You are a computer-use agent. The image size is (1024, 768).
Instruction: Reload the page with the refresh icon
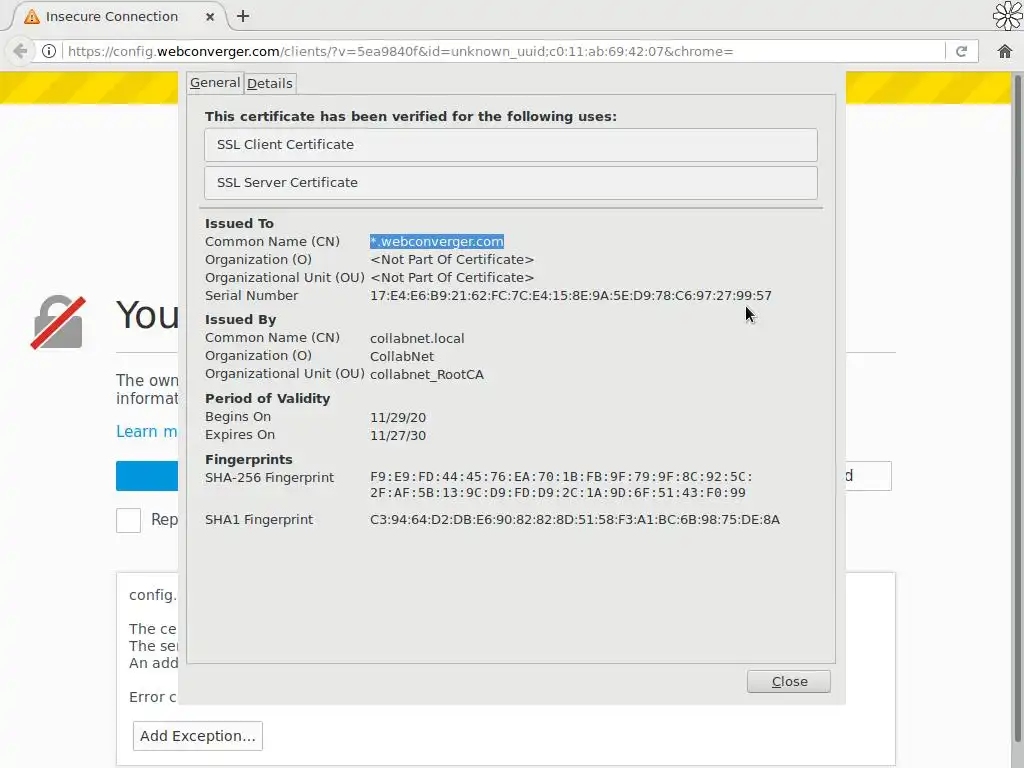click(x=961, y=52)
